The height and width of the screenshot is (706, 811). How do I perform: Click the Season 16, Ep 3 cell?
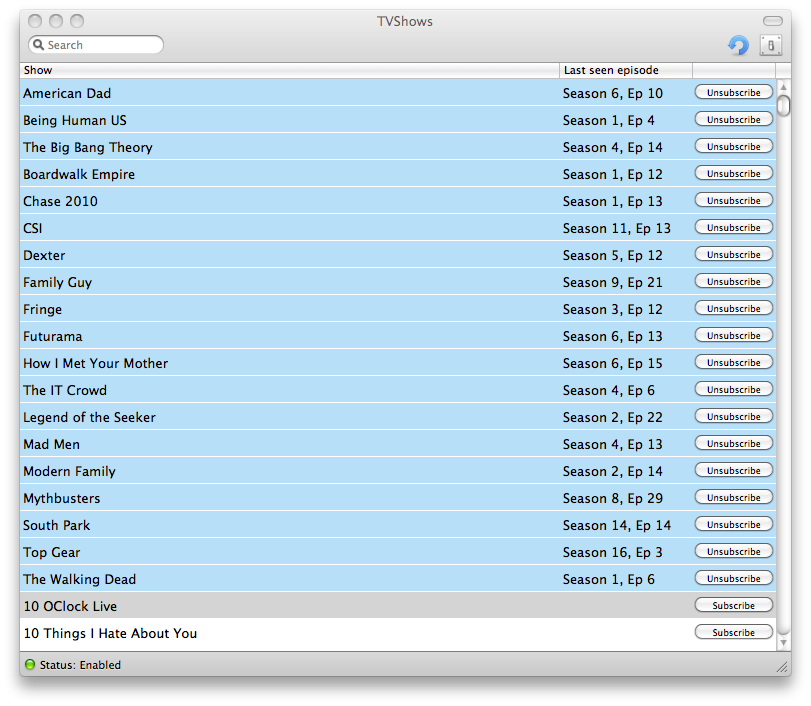pyautogui.click(x=612, y=552)
